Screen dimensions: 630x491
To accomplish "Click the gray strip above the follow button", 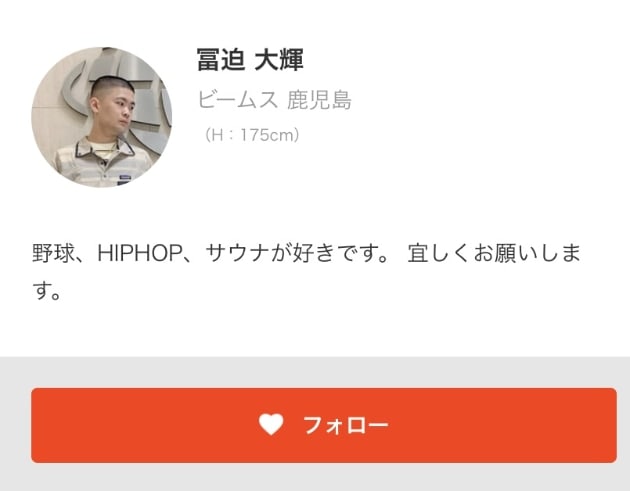I will (x=315, y=372).
